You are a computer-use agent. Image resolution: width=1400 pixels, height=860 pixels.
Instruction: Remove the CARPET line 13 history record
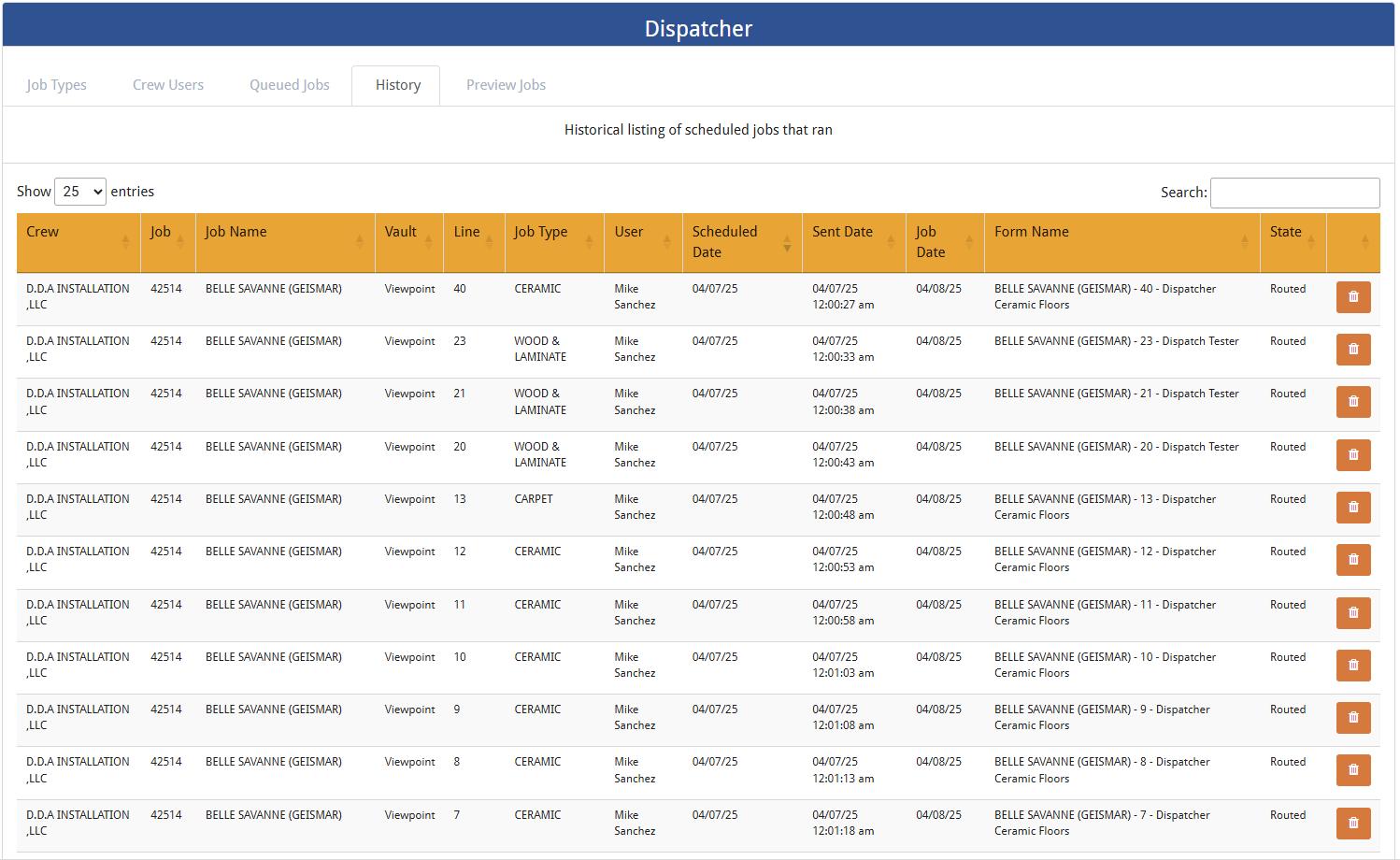click(x=1353, y=507)
